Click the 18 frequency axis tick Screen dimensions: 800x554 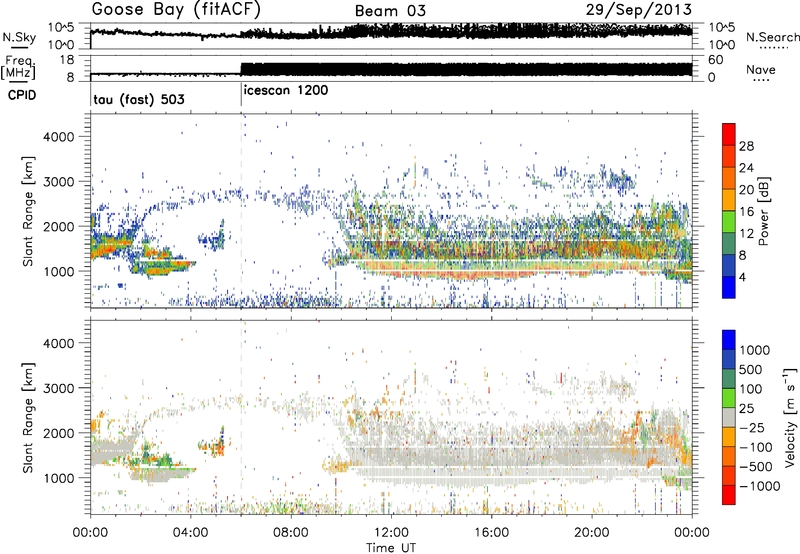[x=66, y=60]
